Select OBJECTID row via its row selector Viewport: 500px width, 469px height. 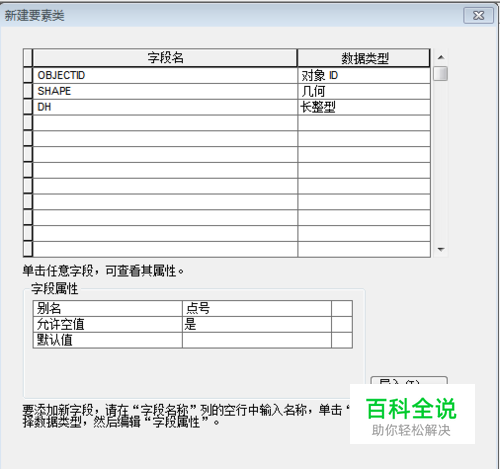point(28,75)
